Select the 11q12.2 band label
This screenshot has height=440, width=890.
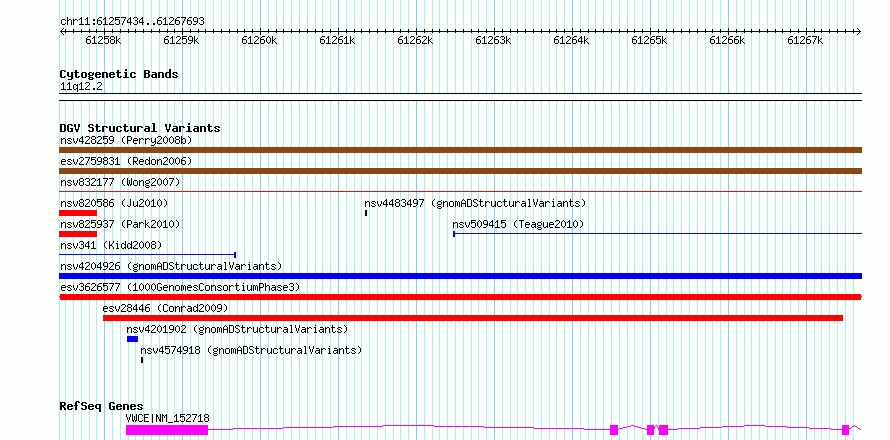pos(82,87)
